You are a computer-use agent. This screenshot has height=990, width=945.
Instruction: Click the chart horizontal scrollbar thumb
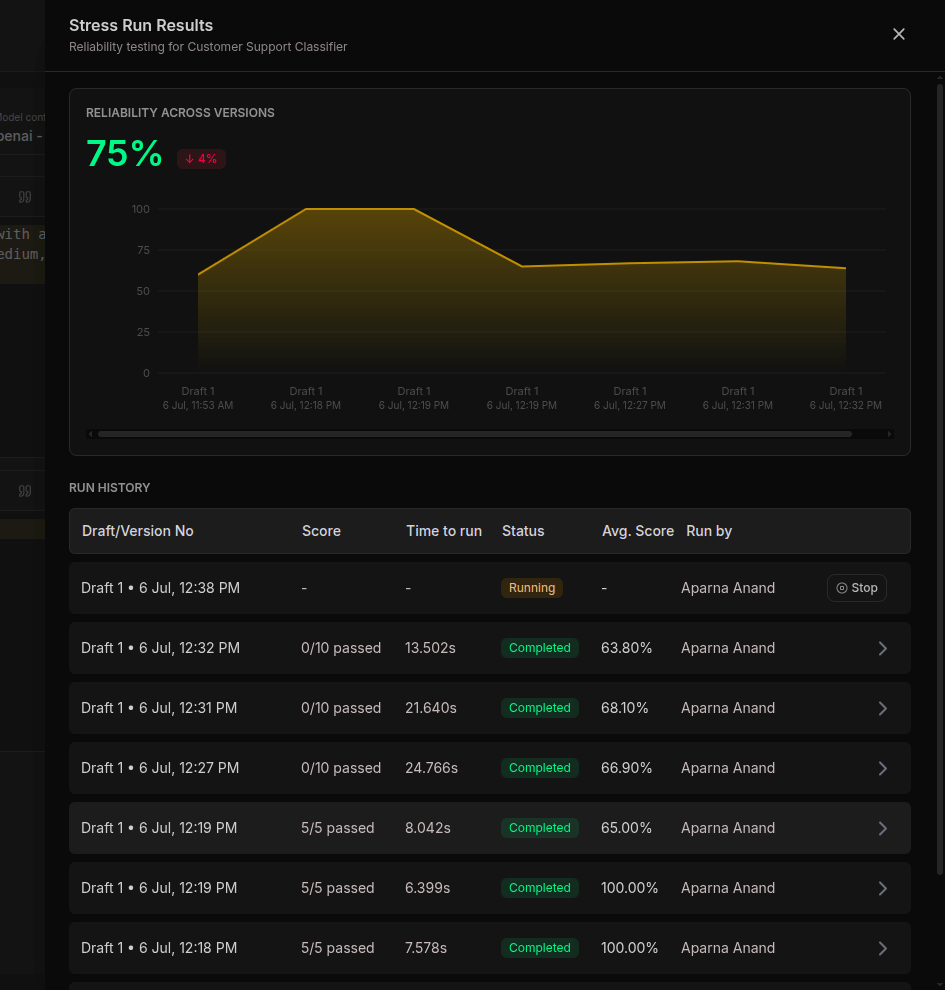pos(475,434)
